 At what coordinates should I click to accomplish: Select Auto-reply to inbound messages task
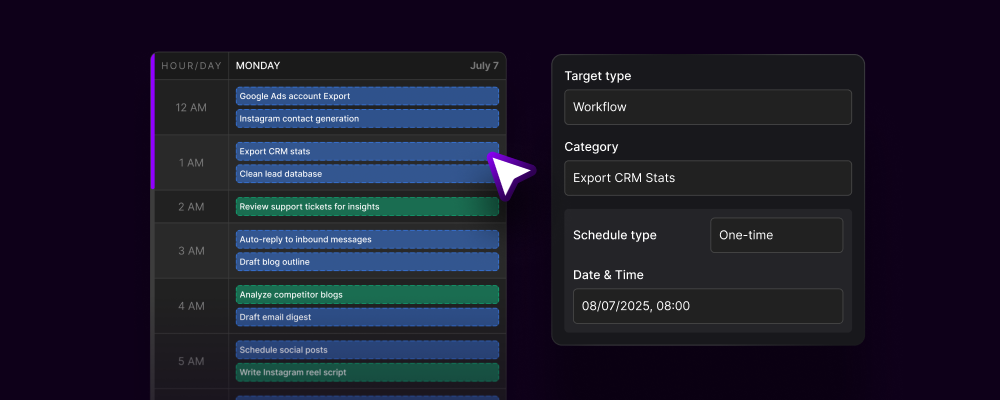pyautogui.click(x=367, y=239)
